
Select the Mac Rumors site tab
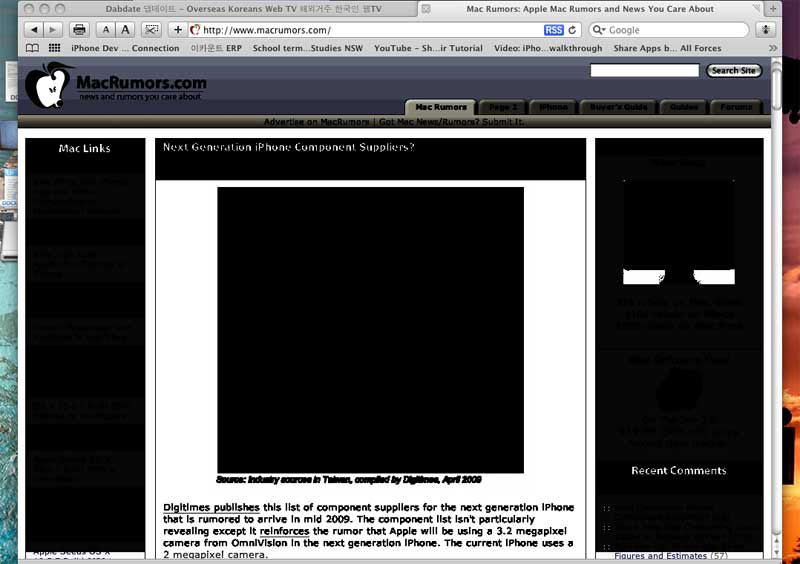(x=441, y=107)
